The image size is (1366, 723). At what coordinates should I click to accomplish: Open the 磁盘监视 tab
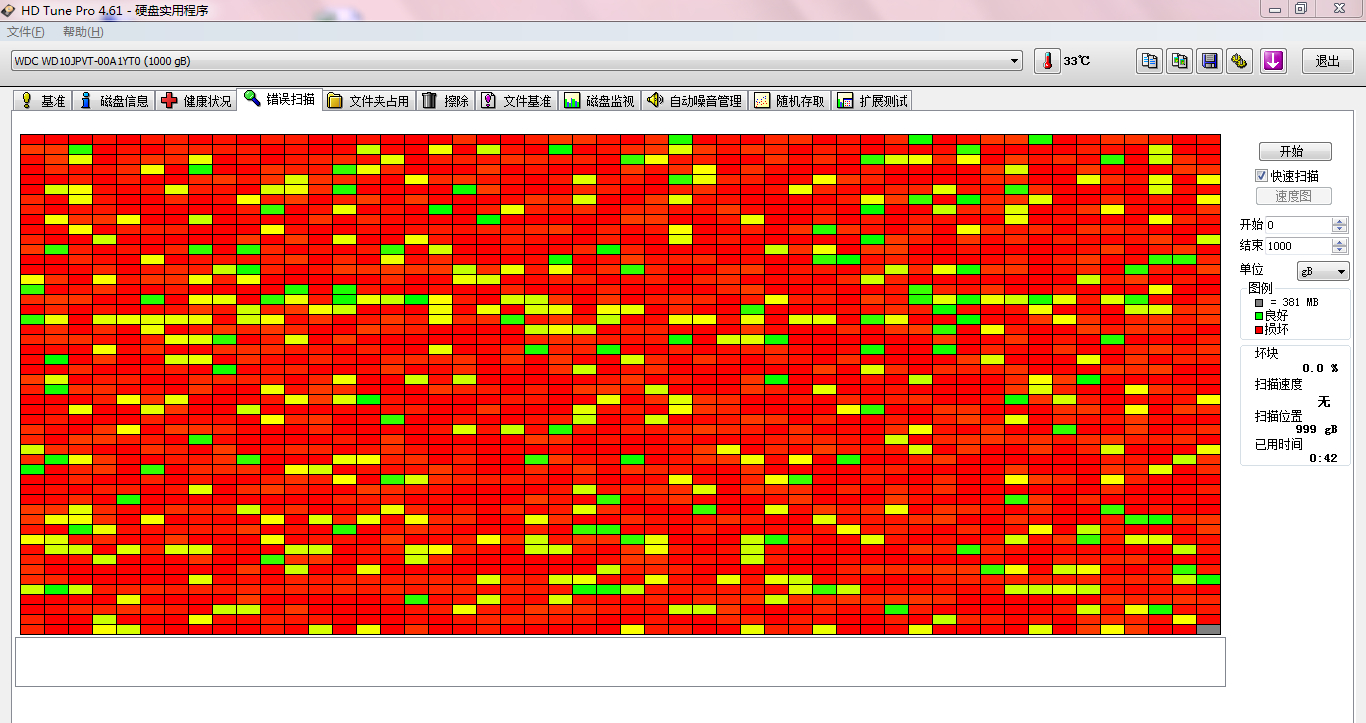[599, 101]
